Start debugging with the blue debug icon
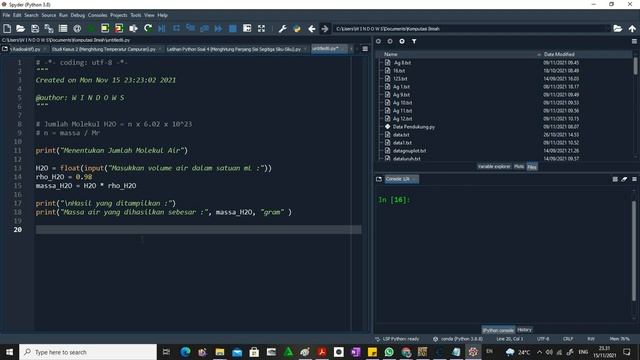640x360 pixels. (x=162, y=29)
